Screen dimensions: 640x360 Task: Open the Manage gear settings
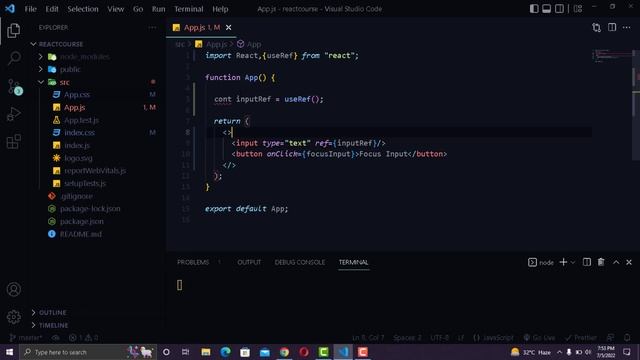pyautogui.click(x=13, y=317)
